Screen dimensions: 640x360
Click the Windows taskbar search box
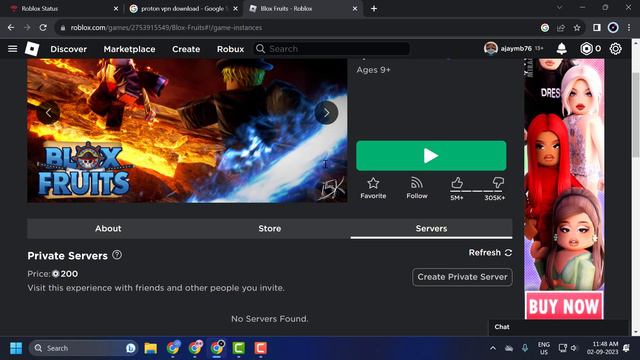[83, 348]
